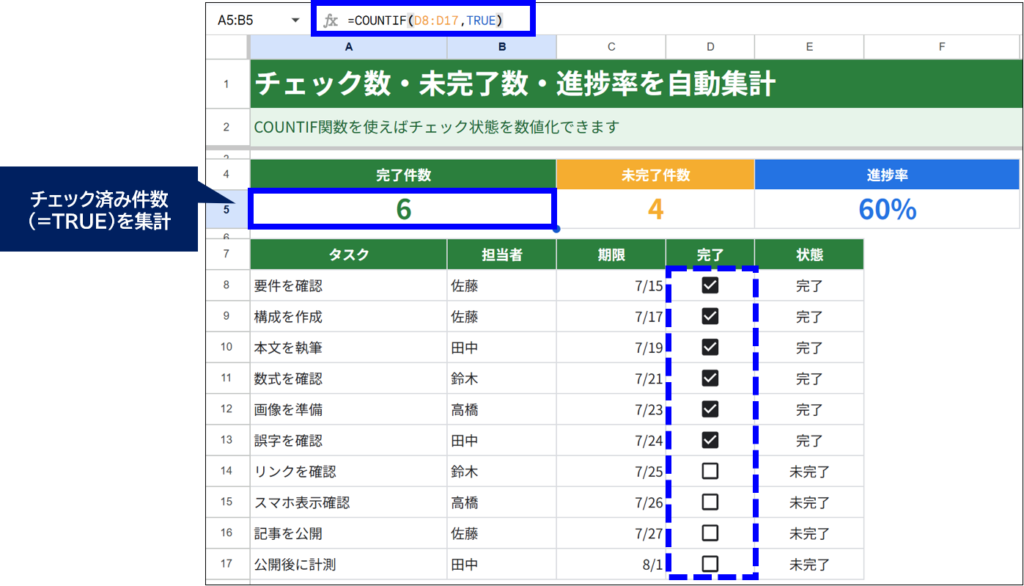The image size is (1024, 586).
Task: Click the fx function icon in formula bar
Action: 331,20
